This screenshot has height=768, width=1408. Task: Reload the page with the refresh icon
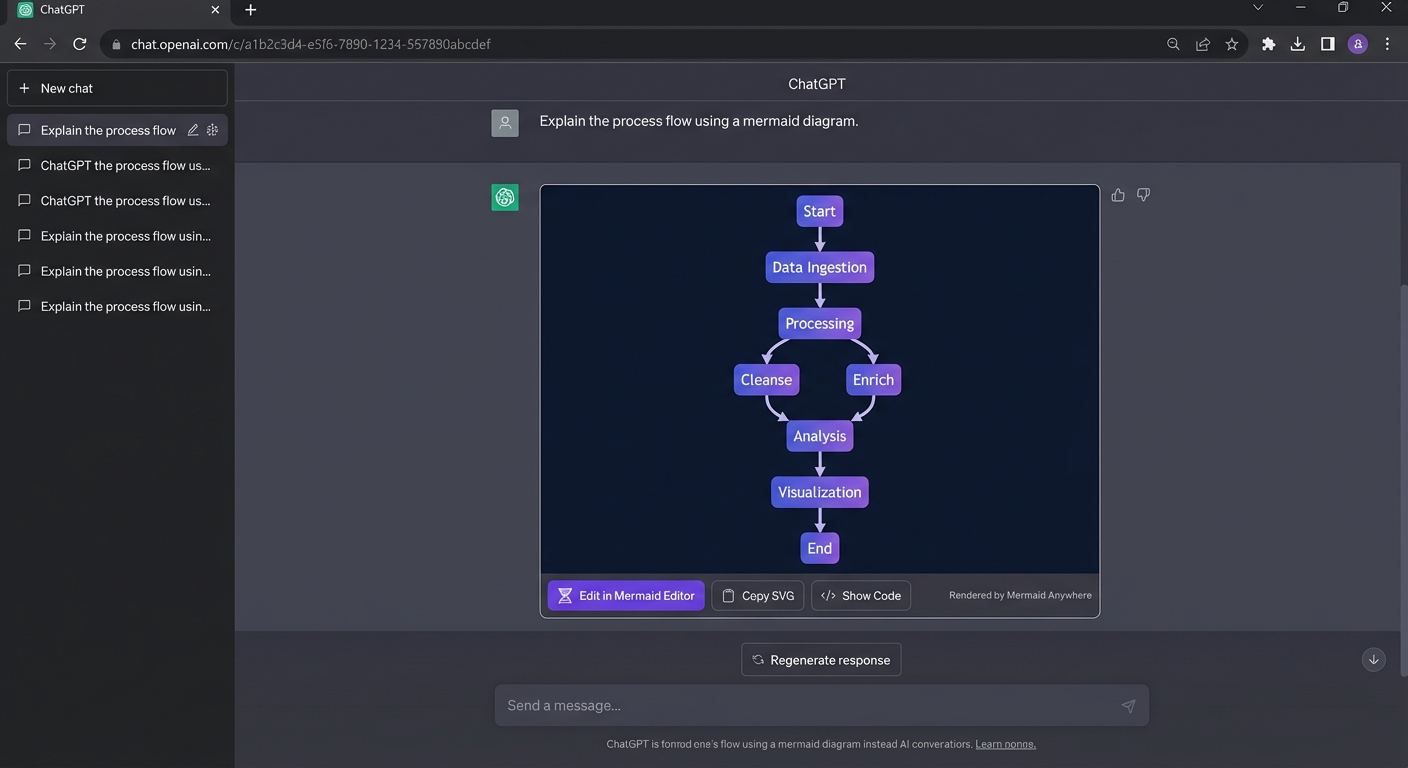80,44
